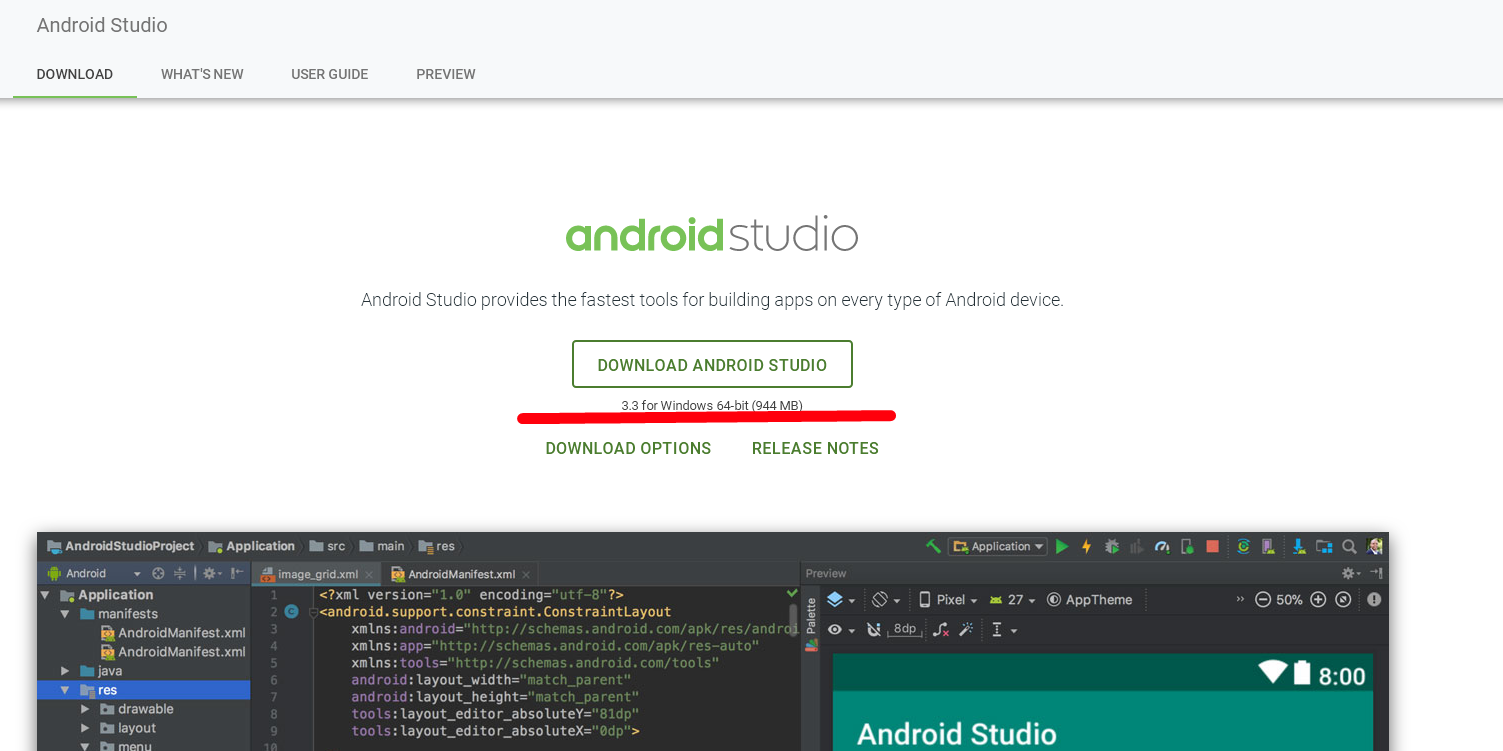This screenshot has width=1503, height=751.
Task: Collapse the manifests folder in tree
Action: point(65,614)
